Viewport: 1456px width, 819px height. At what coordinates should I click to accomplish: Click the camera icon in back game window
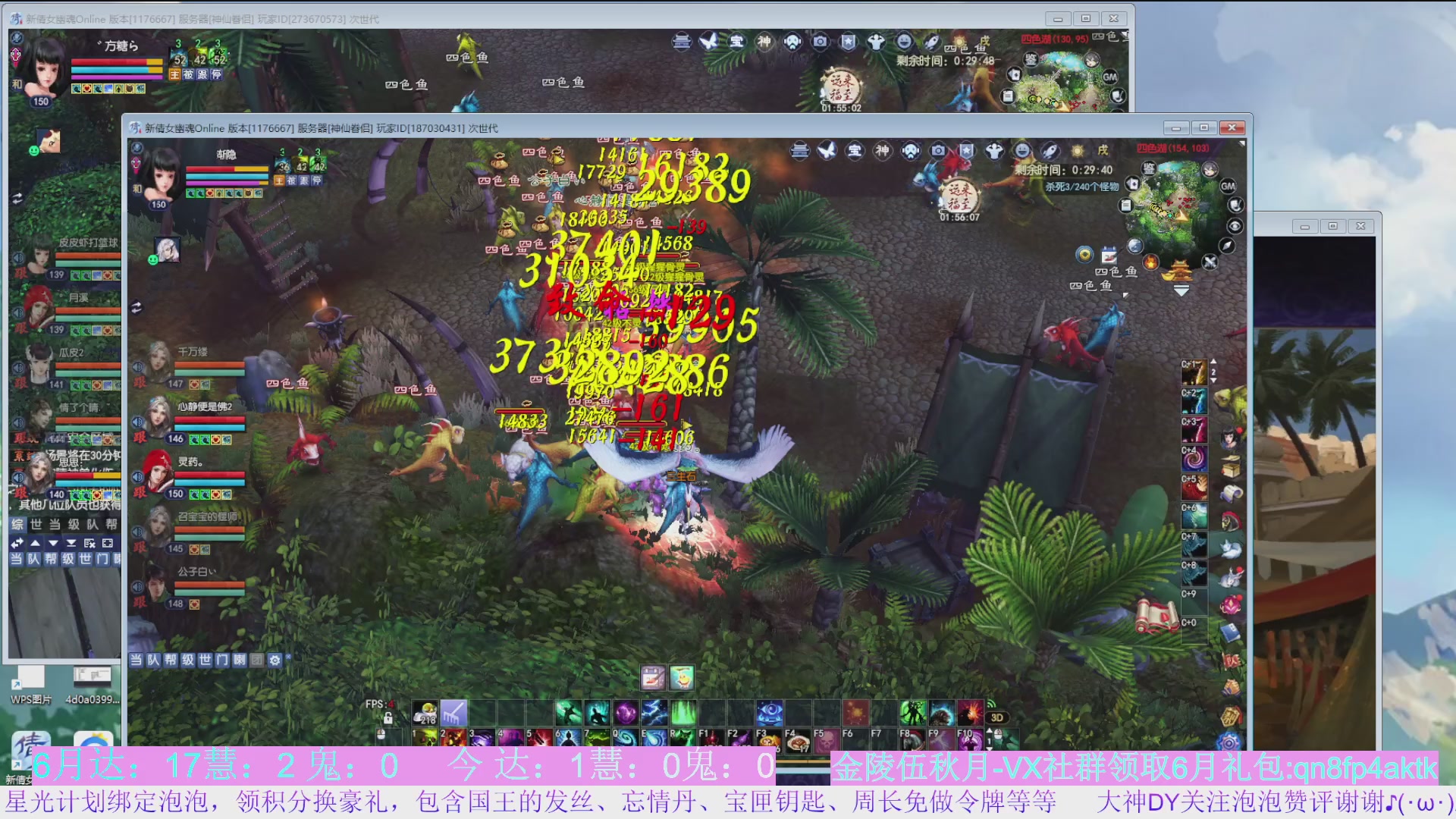click(821, 42)
